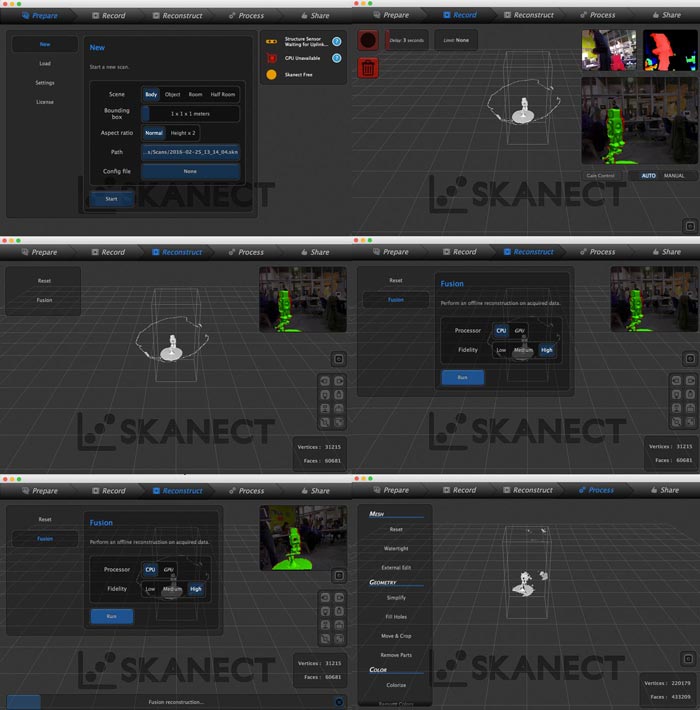
Task: Click Run in the window showing the progress bar
Action: tap(111, 616)
